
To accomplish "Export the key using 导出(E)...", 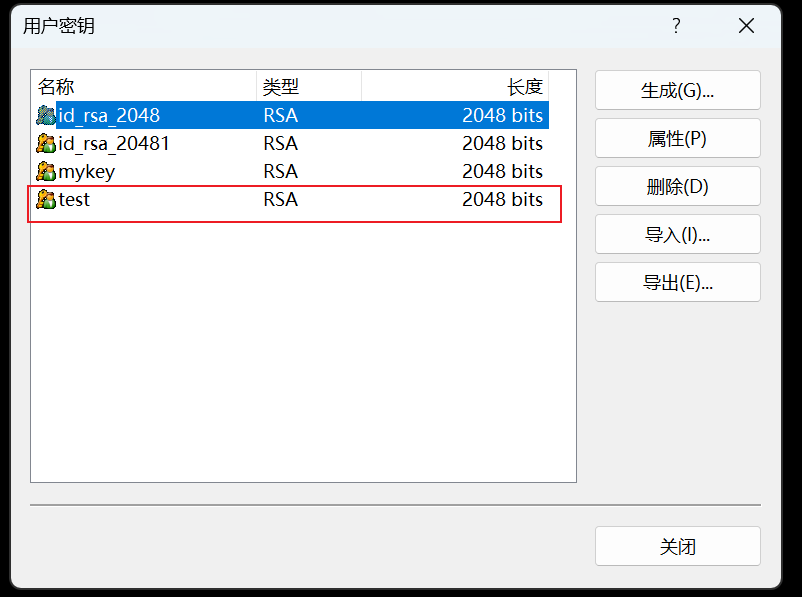I will pyautogui.click(x=677, y=282).
